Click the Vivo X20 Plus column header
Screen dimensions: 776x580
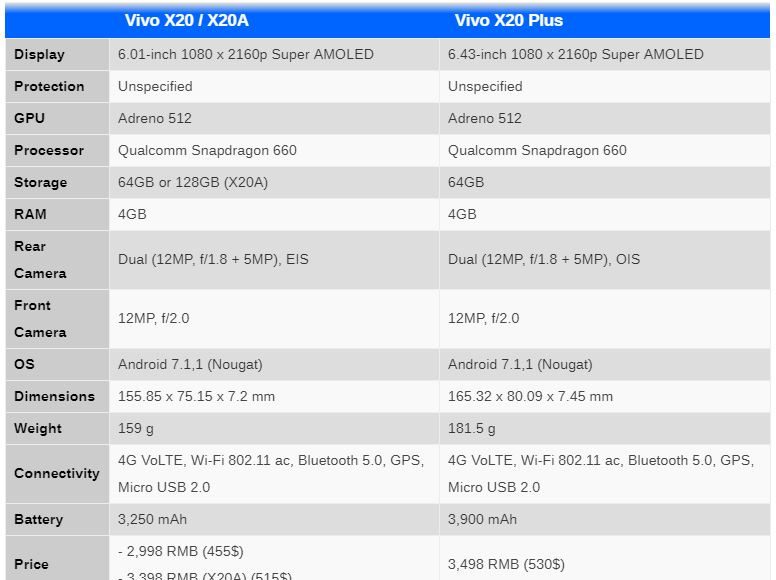tap(509, 21)
